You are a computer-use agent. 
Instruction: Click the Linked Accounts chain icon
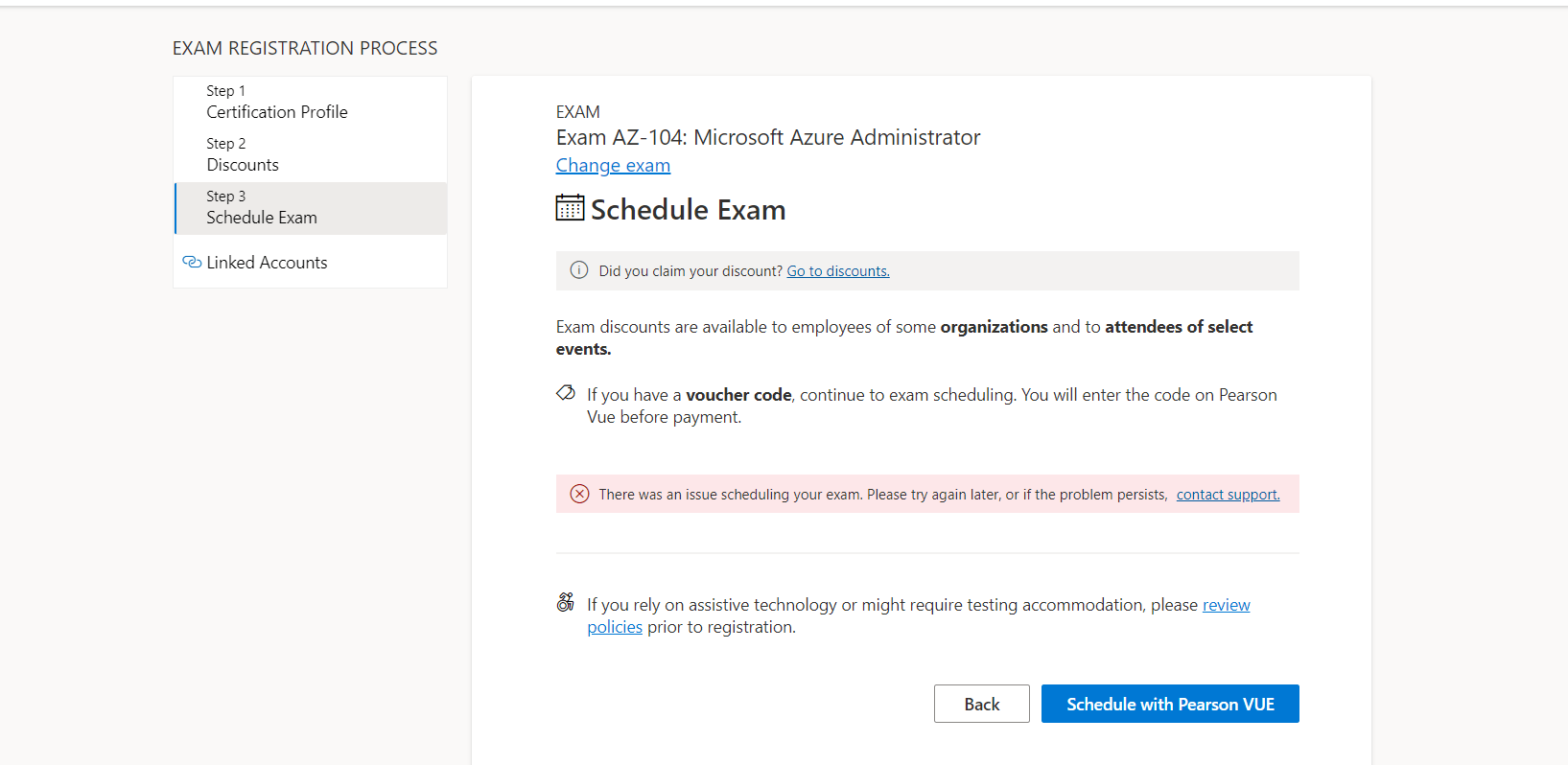[x=192, y=262]
